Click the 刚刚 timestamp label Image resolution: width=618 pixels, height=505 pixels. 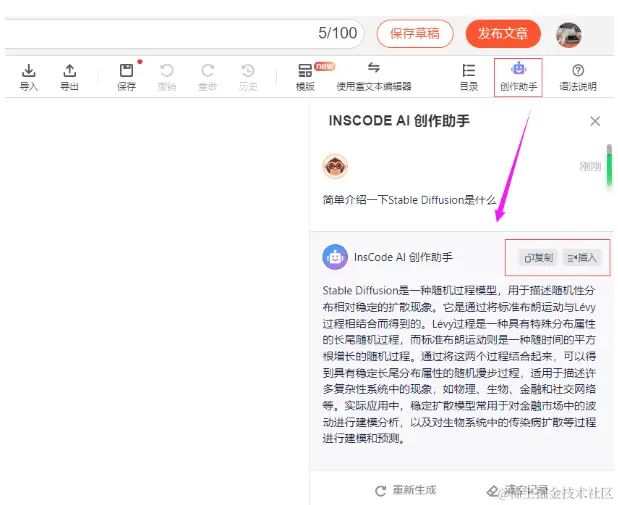point(590,166)
